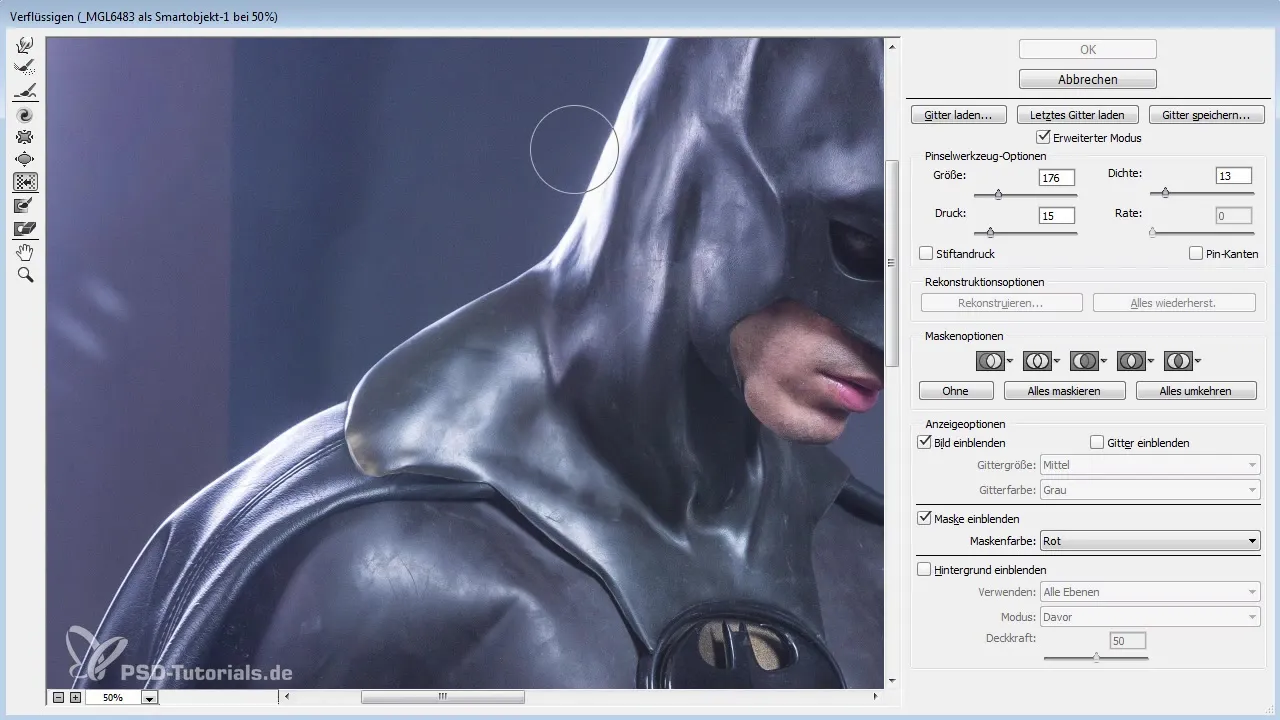Viewport: 1280px width, 720px height.
Task: Click the Replace Selection mask option icon
Action: [x=990, y=361]
